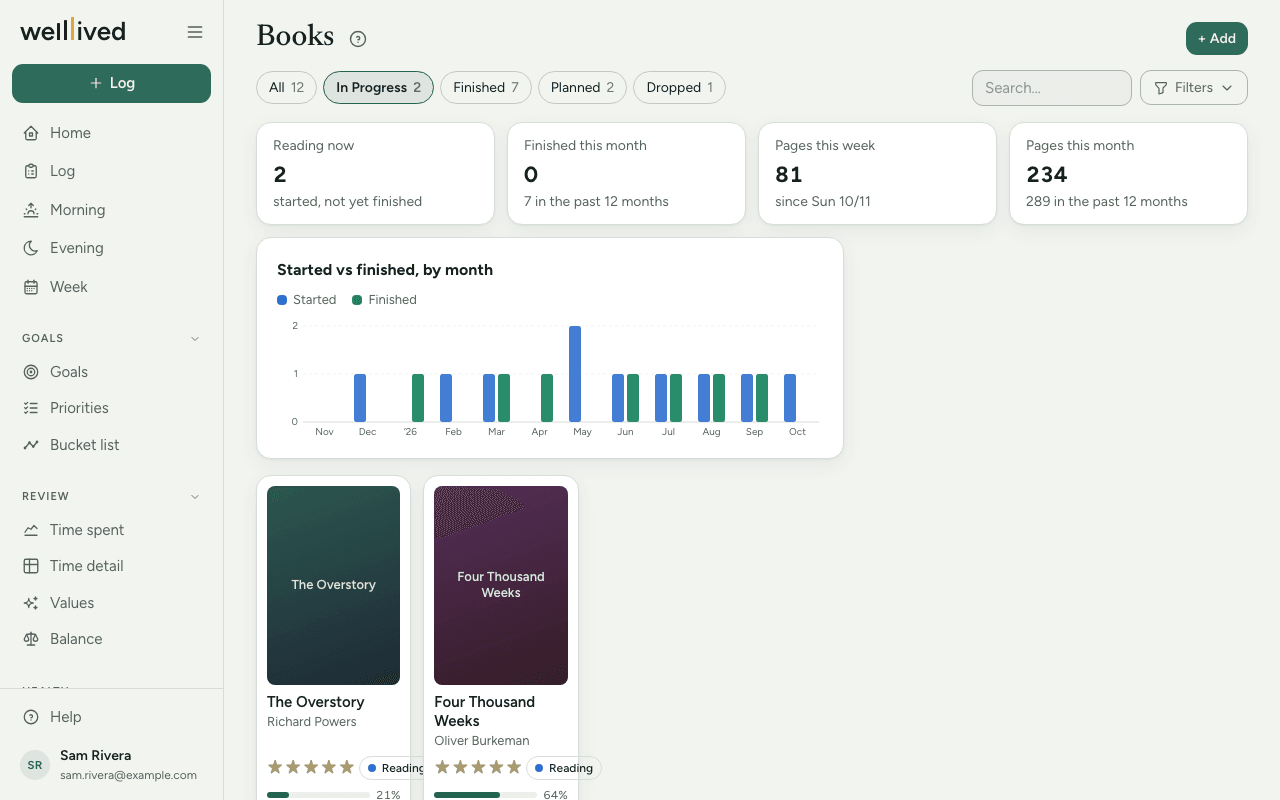Click SR avatar for Sam Rivera
Screen dimensions: 1280x800
(x=35, y=765)
